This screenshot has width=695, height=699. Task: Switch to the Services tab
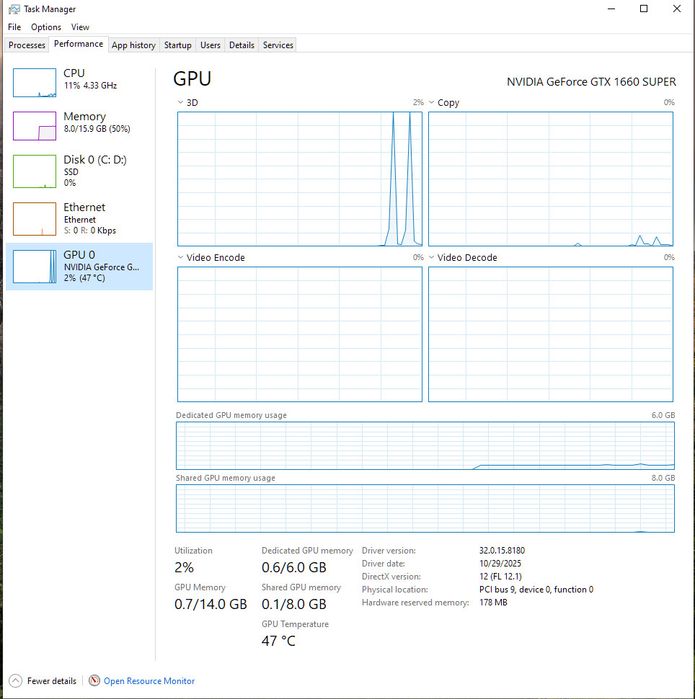(278, 45)
